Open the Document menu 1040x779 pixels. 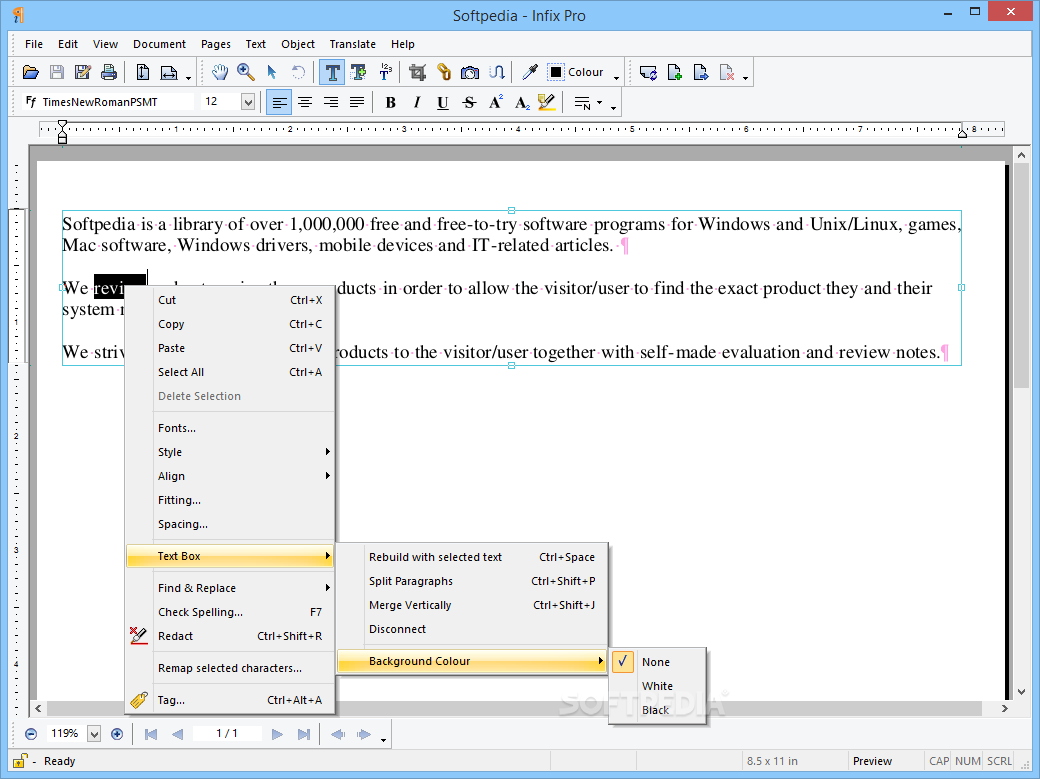pyautogui.click(x=159, y=44)
